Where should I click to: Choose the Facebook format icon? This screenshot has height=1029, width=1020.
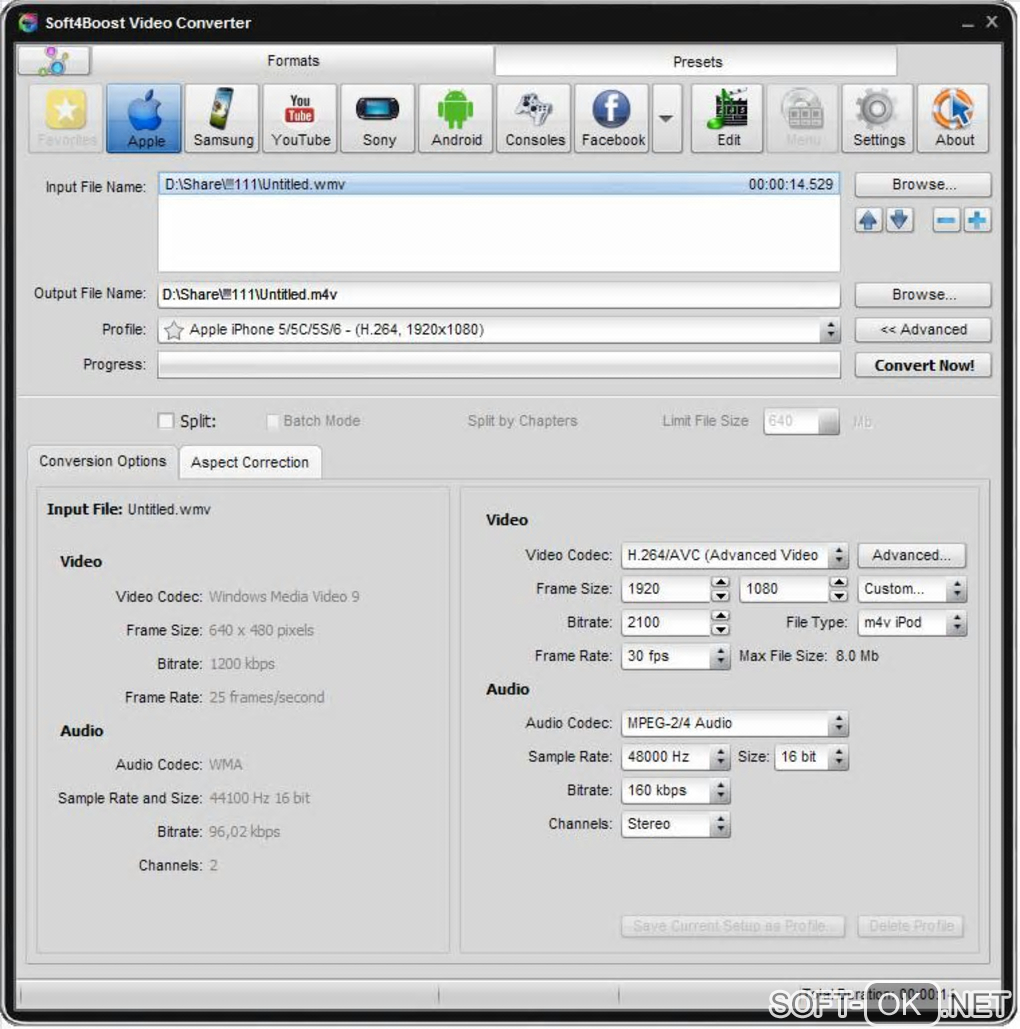point(612,119)
